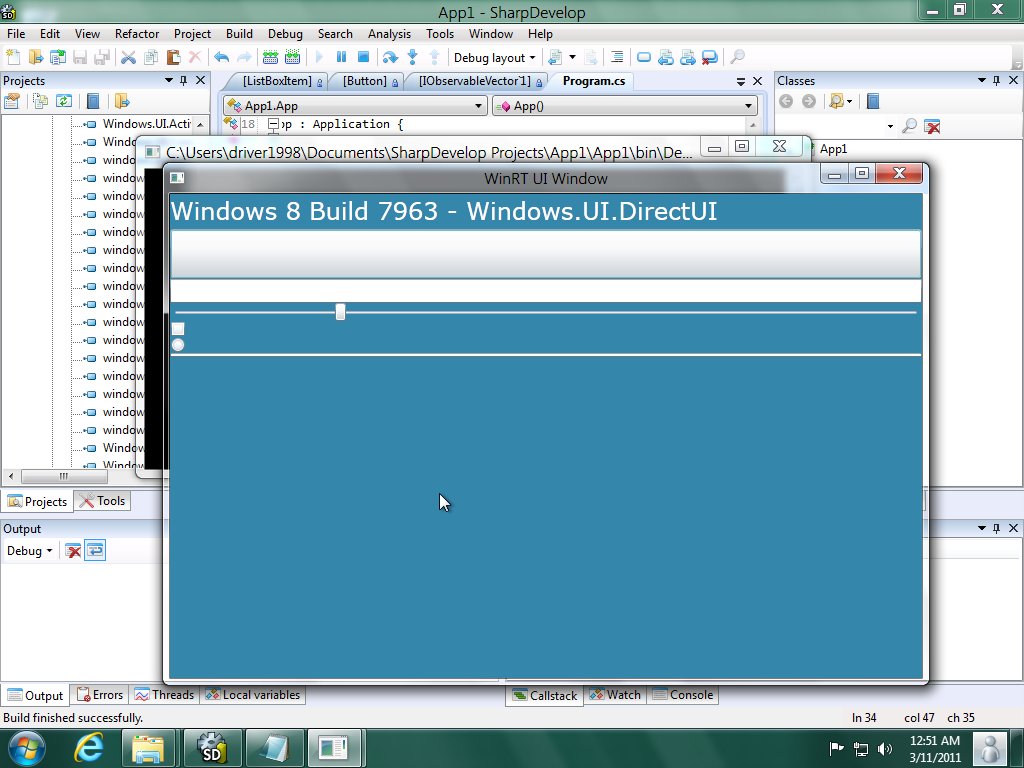The image size is (1024, 768).
Task: Click the Clear output icon in Output panel
Action: pyautogui.click(x=73, y=551)
